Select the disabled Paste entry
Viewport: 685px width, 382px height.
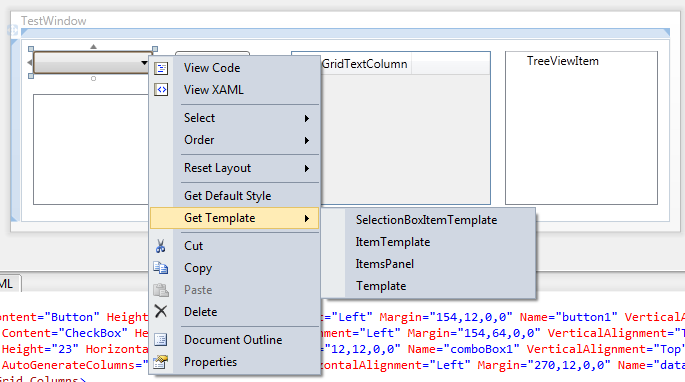pos(235,290)
